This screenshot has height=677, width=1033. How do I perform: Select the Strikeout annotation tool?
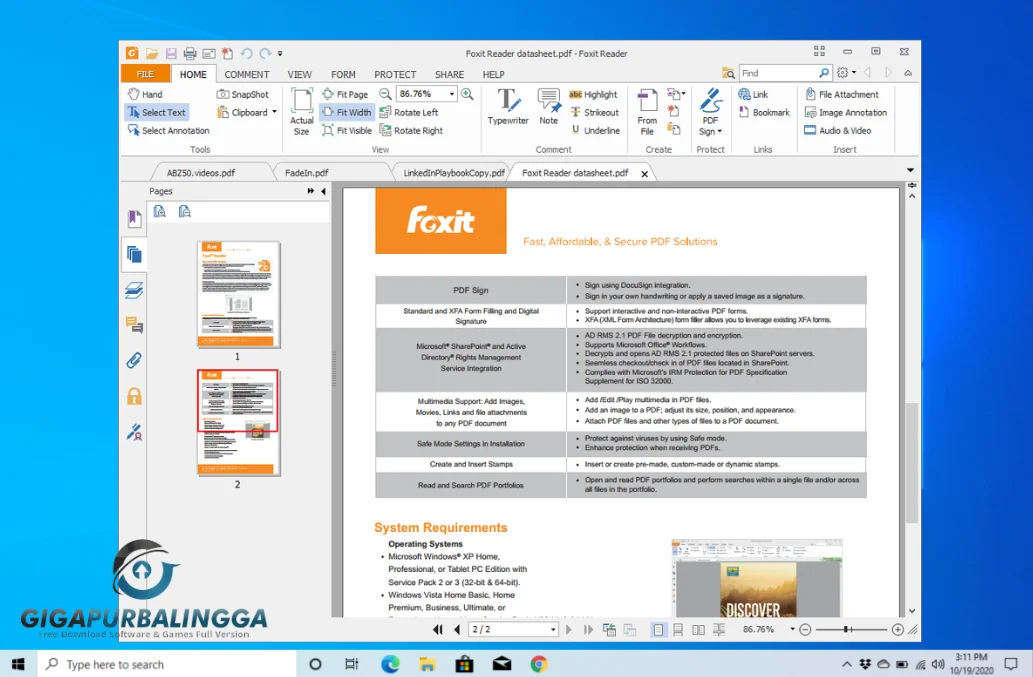(596, 112)
